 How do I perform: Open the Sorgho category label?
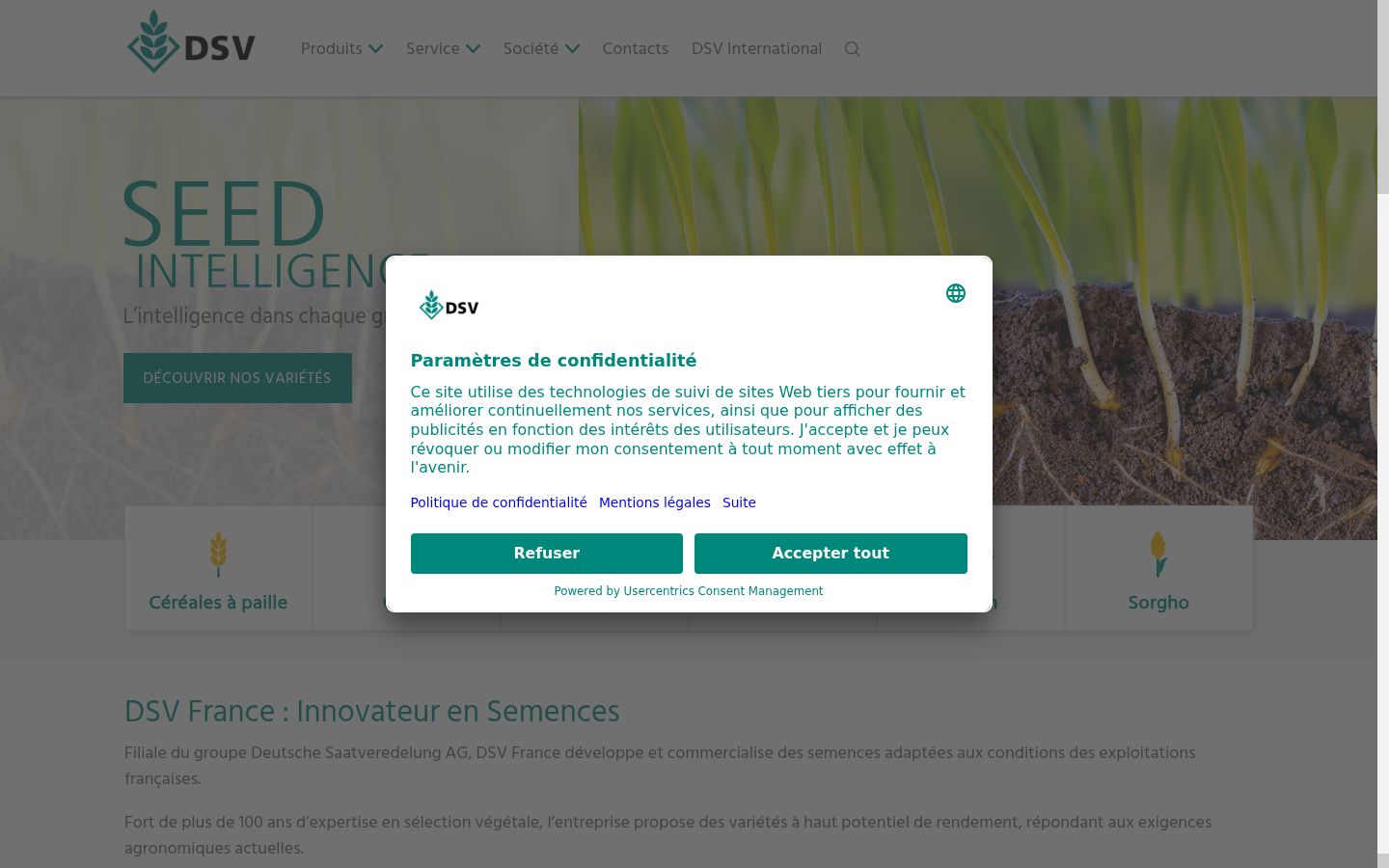tap(1158, 603)
